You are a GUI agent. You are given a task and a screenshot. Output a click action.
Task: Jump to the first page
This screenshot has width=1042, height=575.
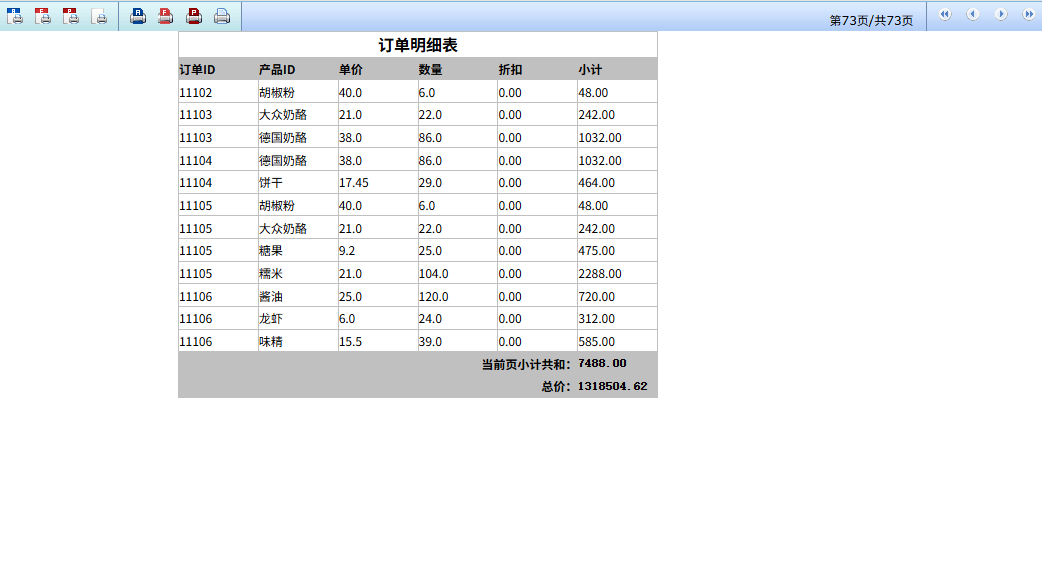click(x=944, y=14)
